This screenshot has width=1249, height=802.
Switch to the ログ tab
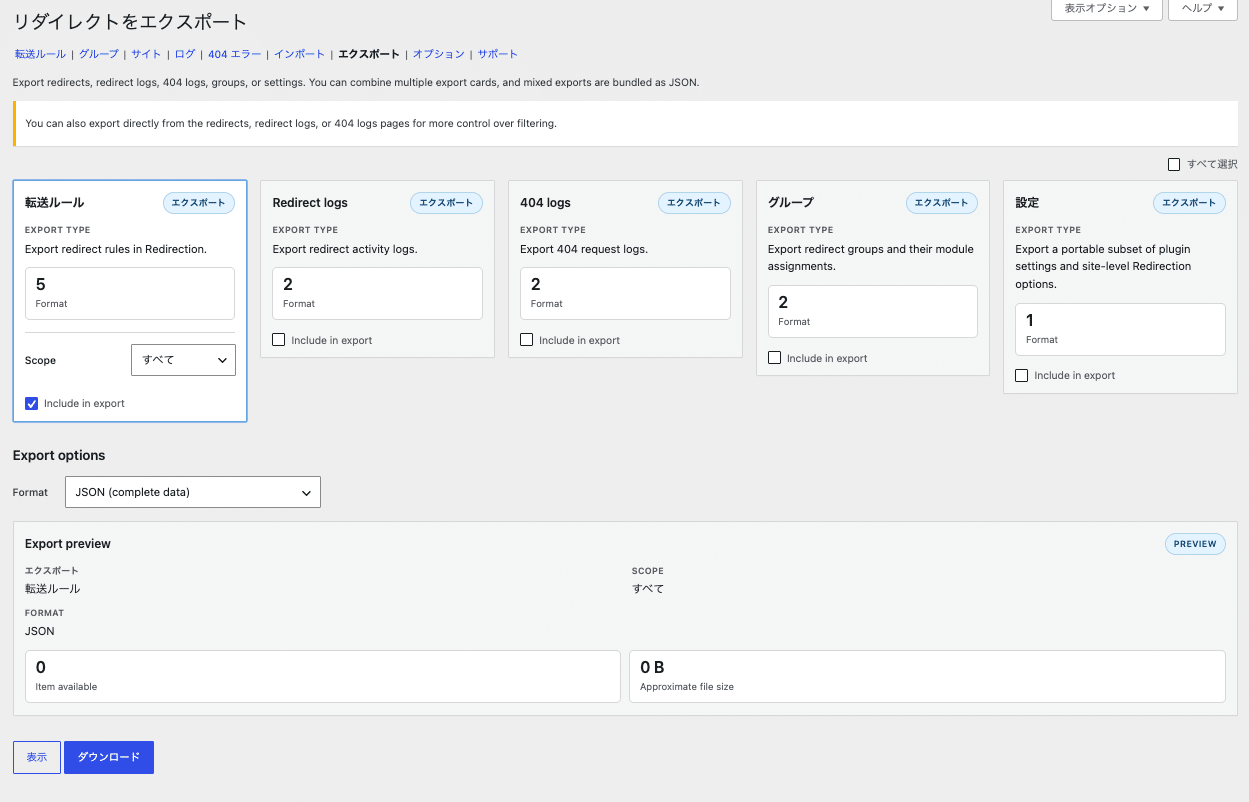(185, 54)
